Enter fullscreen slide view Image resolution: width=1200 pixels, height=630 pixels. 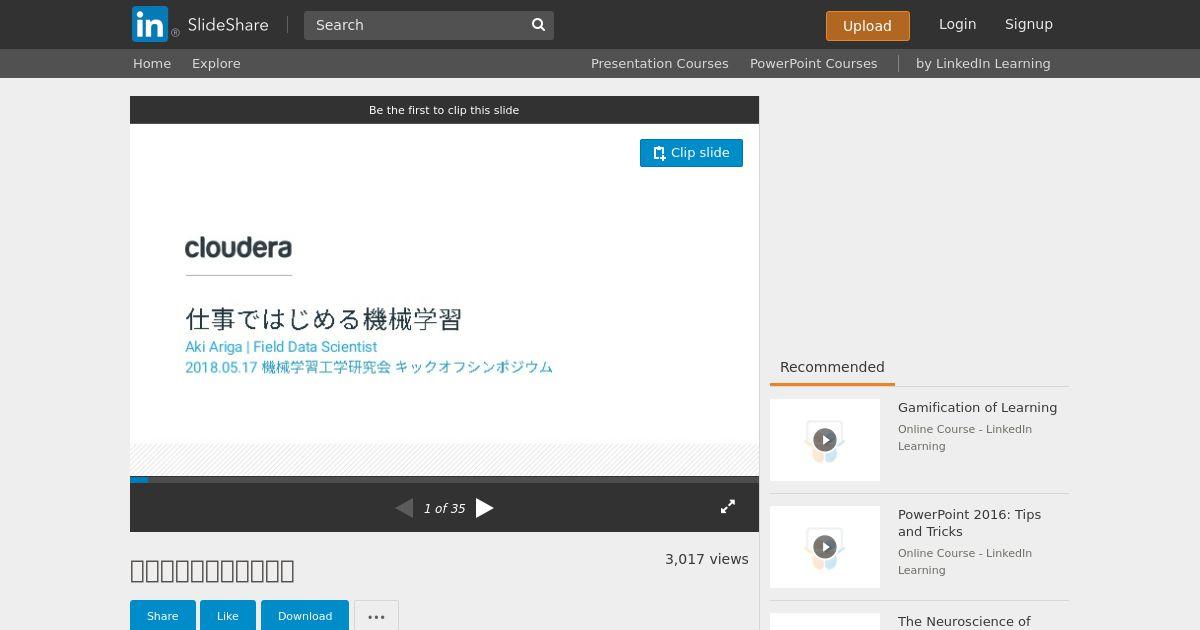pos(728,507)
